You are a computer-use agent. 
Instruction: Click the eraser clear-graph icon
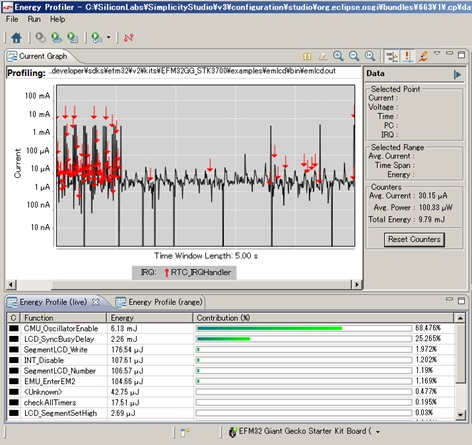tap(322, 56)
